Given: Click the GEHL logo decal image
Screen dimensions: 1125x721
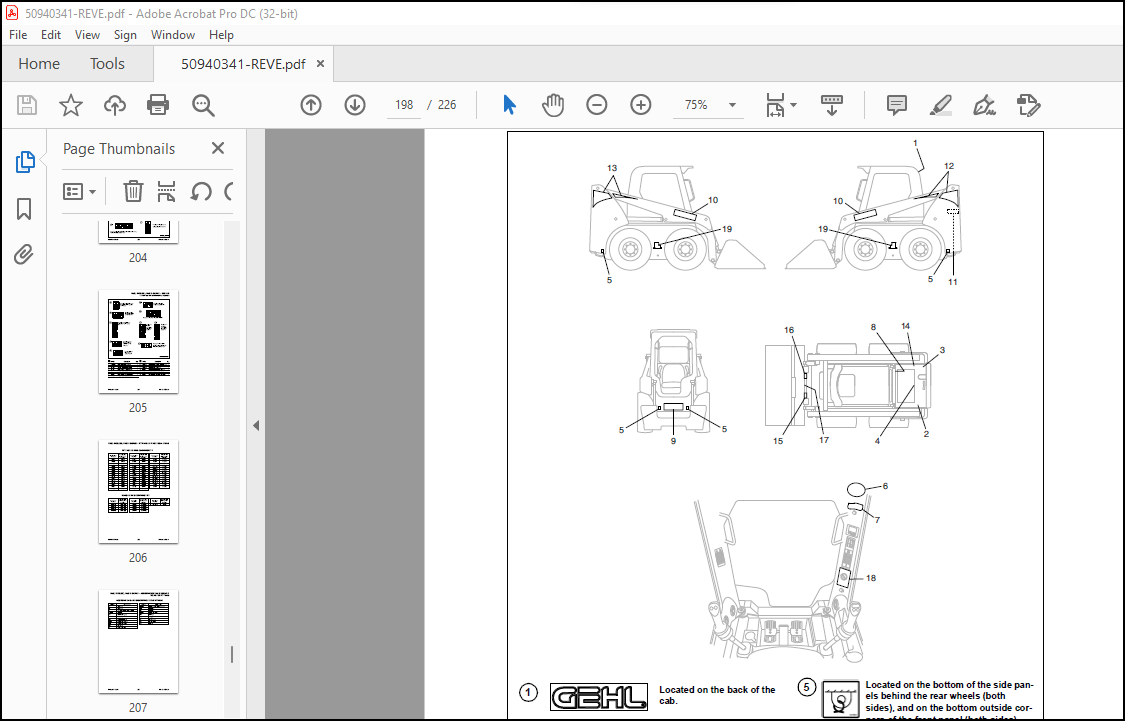Looking at the screenshot, I should tap(598, 697).
